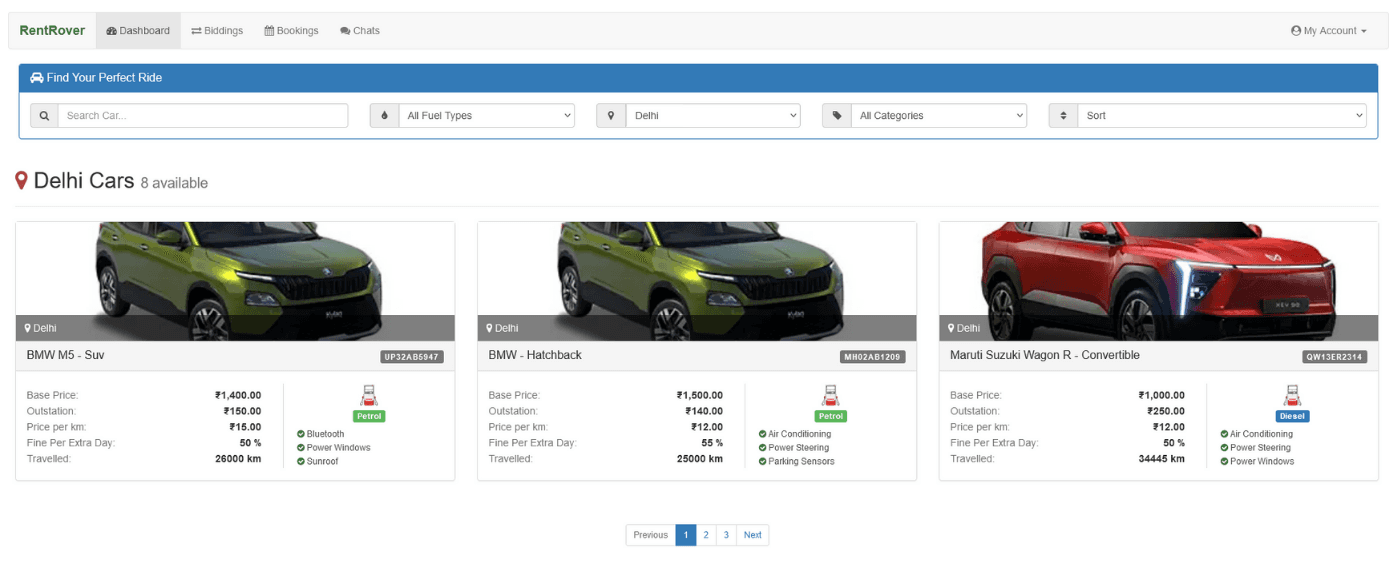This screenshot has width=1400, height=562.
Task: Open the BMW - Hatchback car image
Action: pos(697,281)
